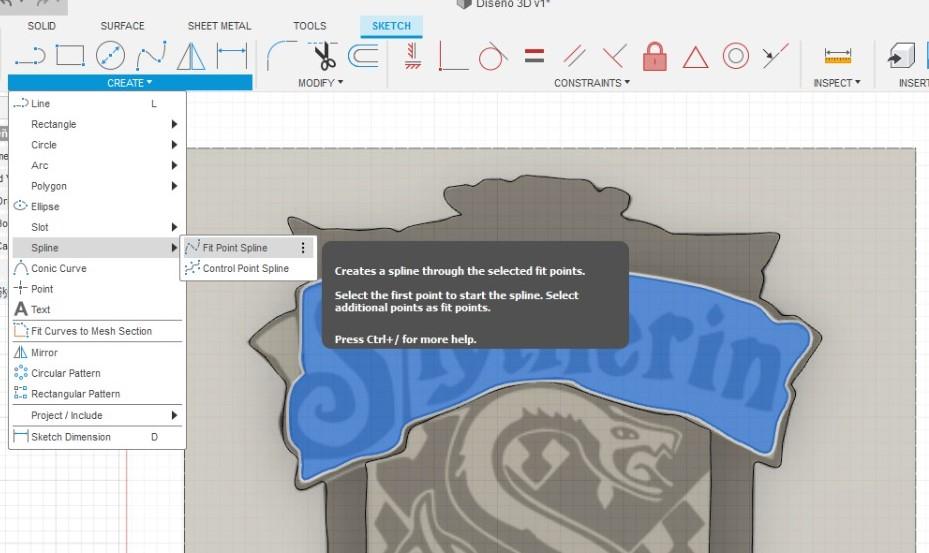Choose Line from the Create menu
This screenshot has width=929, height=553.
97,104
